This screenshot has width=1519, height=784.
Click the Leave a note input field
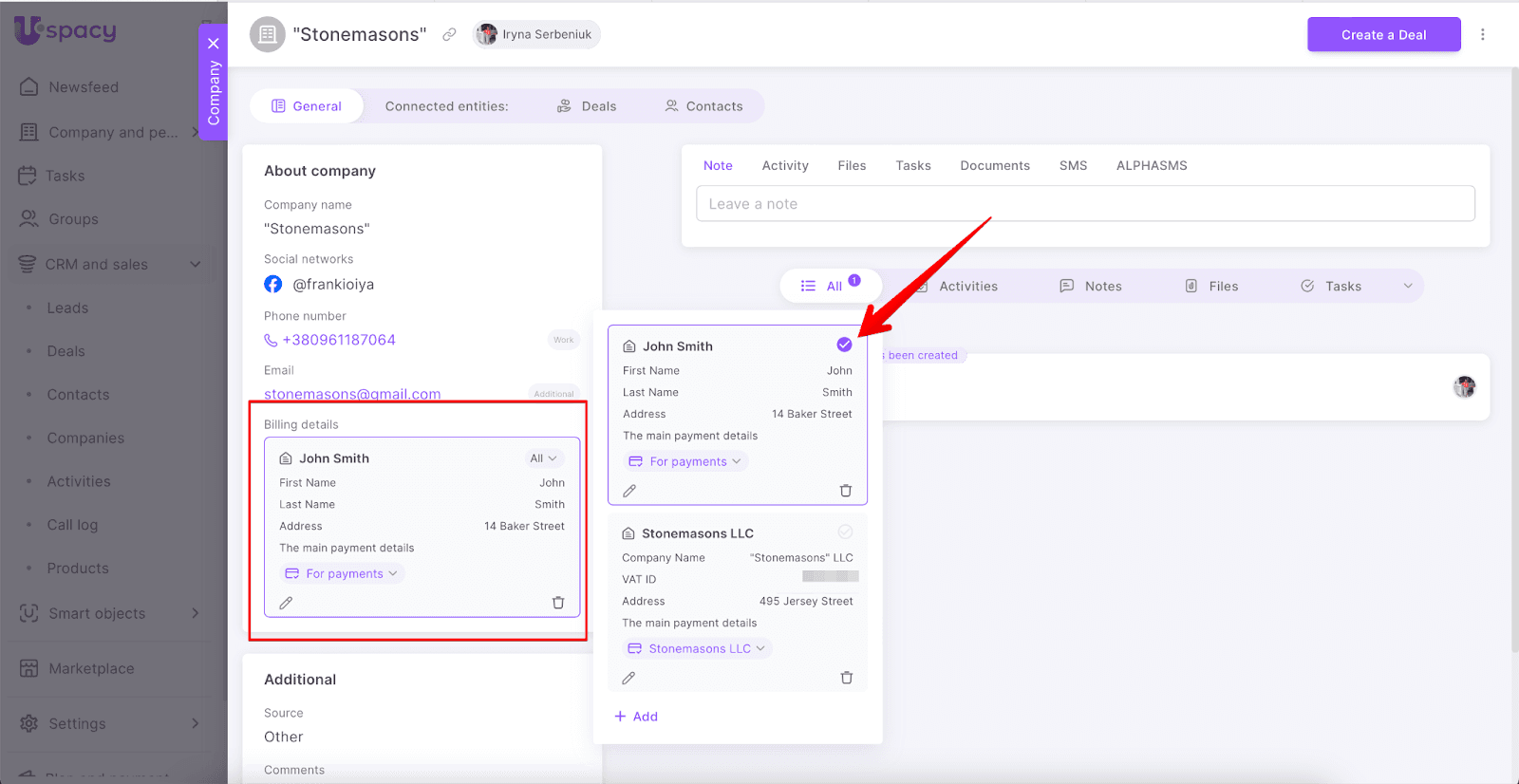pyautogui.click(x=1084, y=204)
